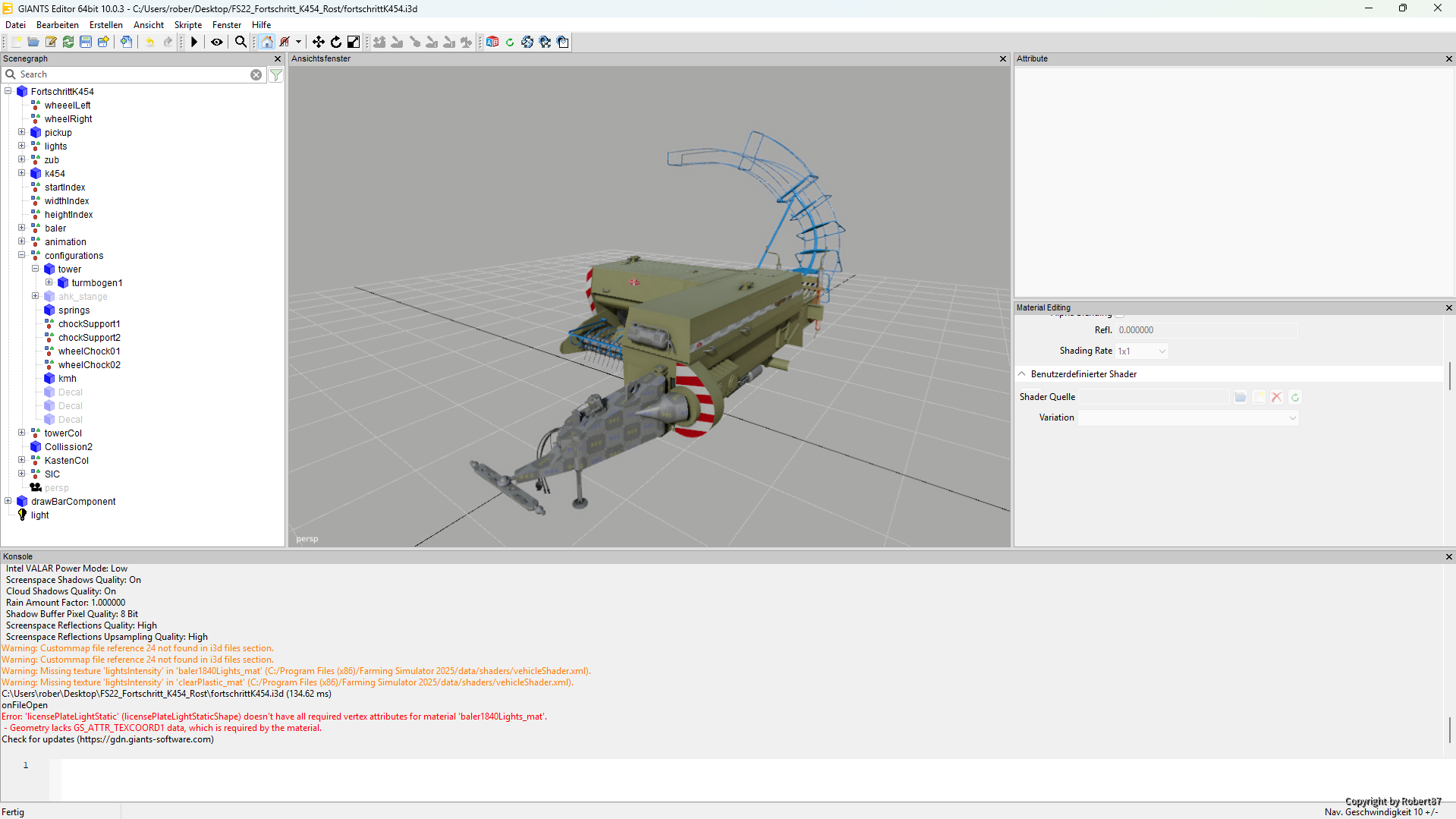Open the Bearbeiten menu
The height and width of the screenshot is (819, 1456).
(57, 25)
